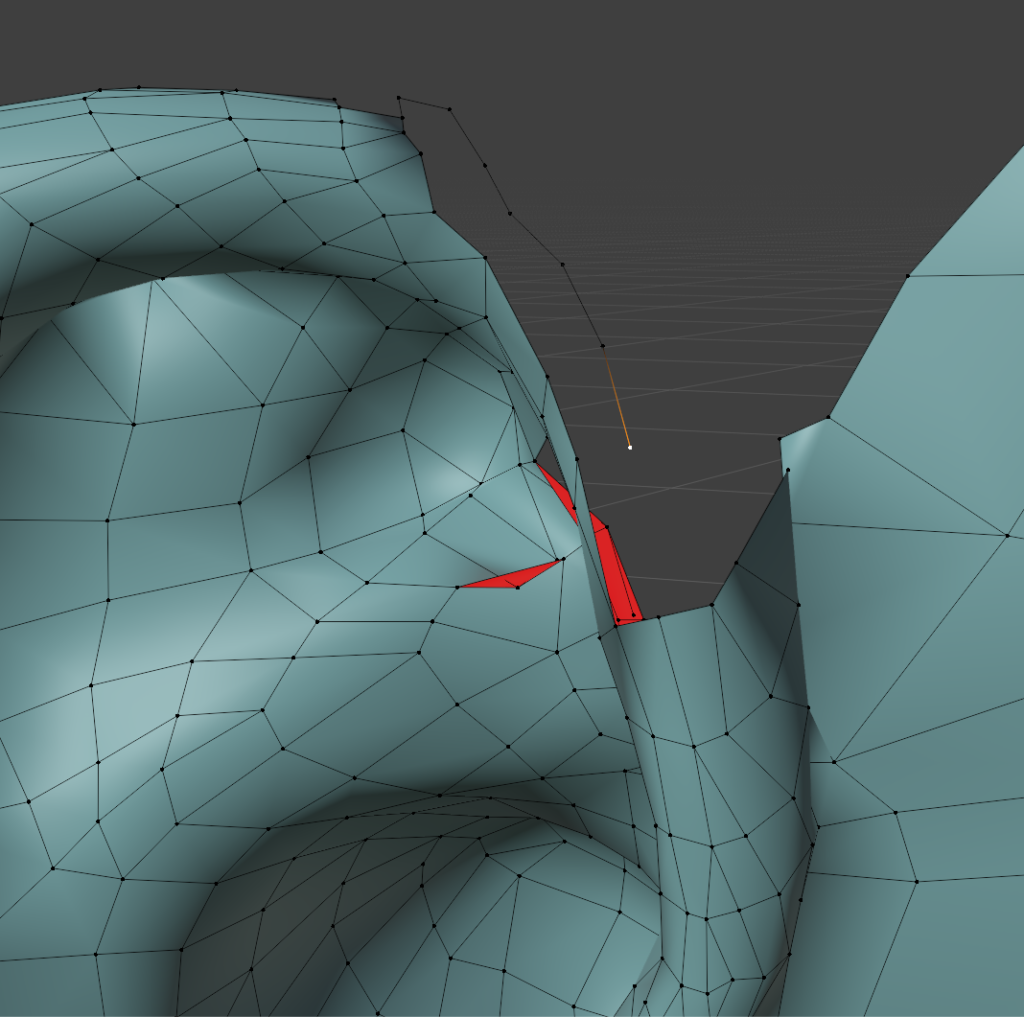This screenshot has width=1024, height=1017.
Task: Click the topmost vertex of the loose wire chain
Action: click(x=399, y=98)
